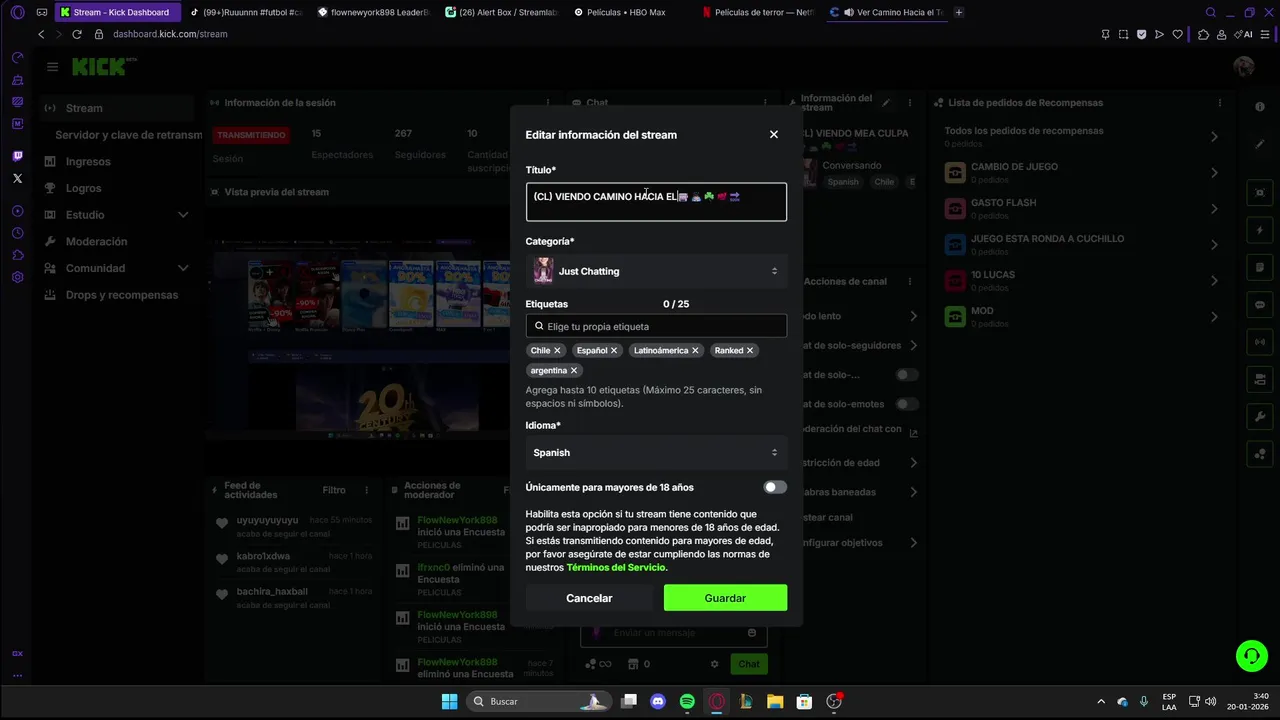Viewport: 1280px width, 720px height.
Task: Click the address bar URL
Action: point(170,34)
